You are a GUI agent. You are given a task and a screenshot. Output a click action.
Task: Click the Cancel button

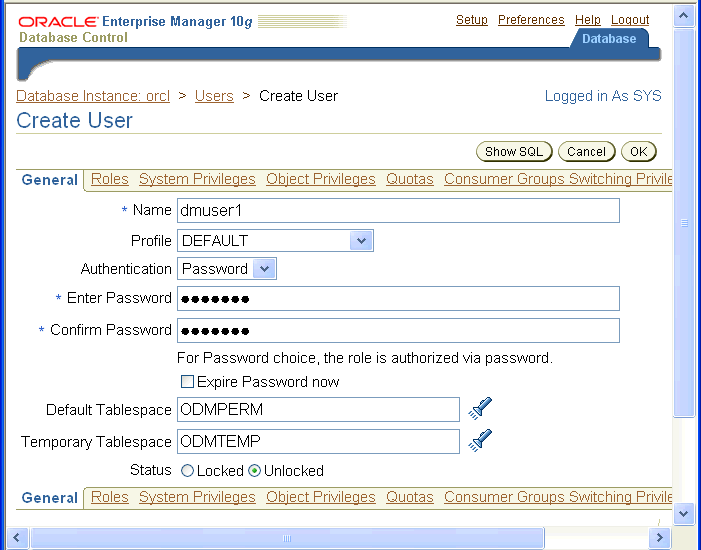[586, 152]
